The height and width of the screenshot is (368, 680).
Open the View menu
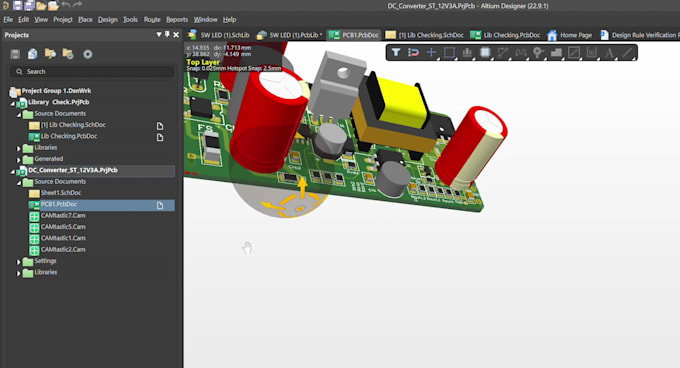tap(41, 20)
